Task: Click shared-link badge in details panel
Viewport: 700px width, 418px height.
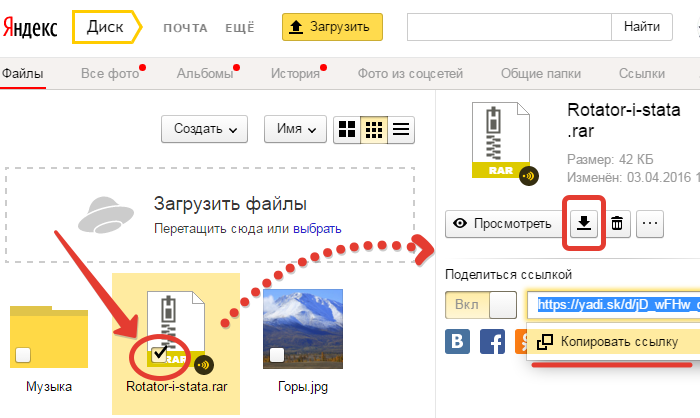Action: [529, 176]
